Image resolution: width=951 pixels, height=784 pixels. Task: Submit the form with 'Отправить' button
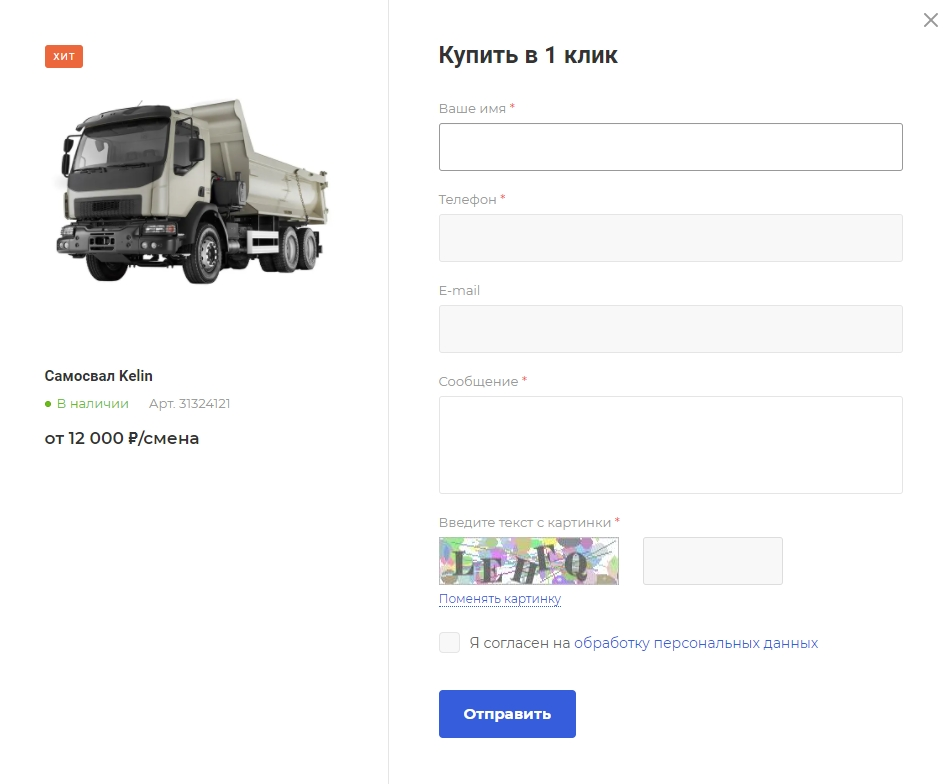(x=507, y=714)
